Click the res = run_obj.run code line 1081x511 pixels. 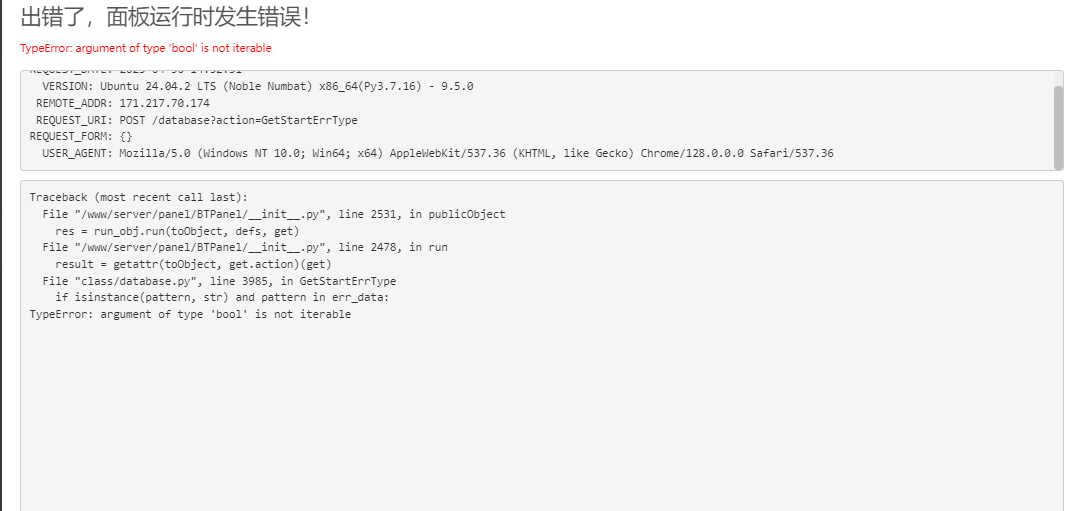[177, 231]
